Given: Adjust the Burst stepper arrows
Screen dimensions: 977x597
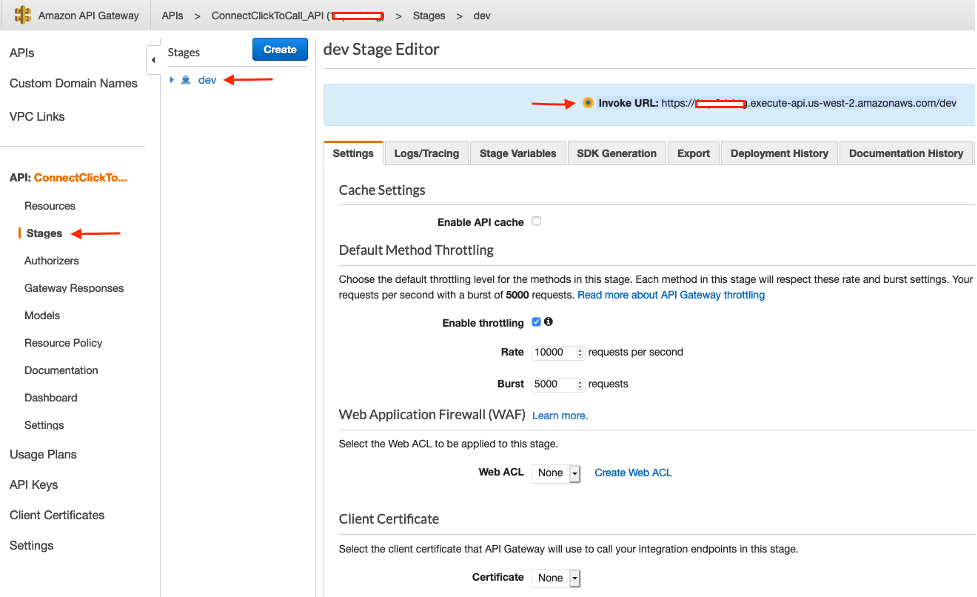Looking at the screenshot, I should [579, 384].
